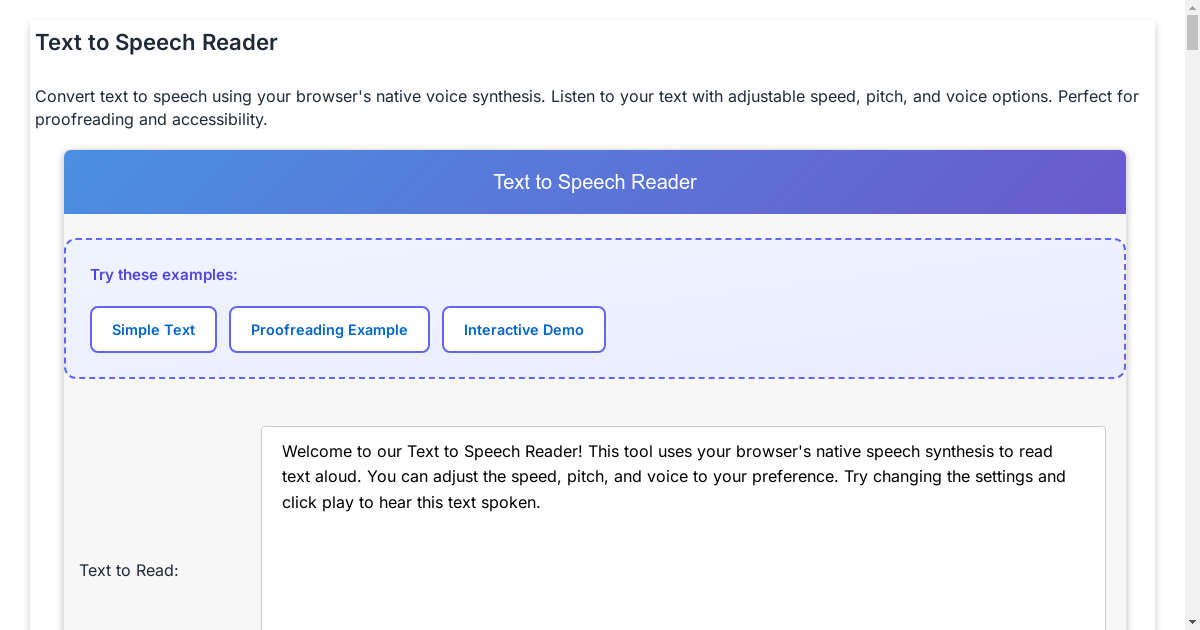Screen dimensions: 1200x630
Task: Start the Interactive Demo example
Action: point(523,330)
